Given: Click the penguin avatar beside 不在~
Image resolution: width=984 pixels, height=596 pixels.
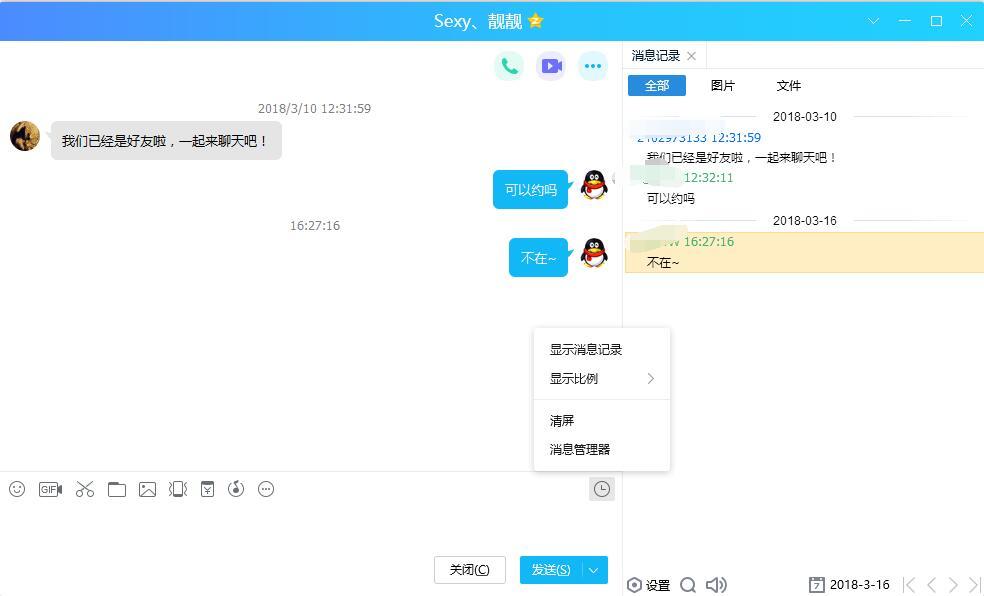Looking at the screenshot, I should tap(594, 253).
